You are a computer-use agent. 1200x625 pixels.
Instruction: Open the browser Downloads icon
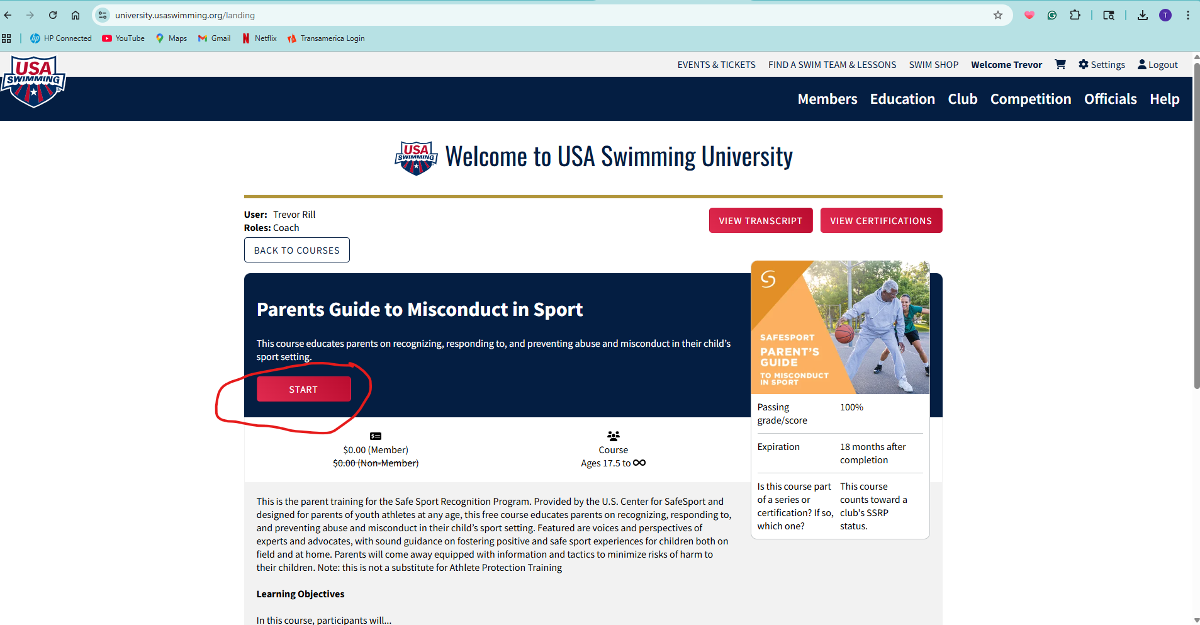coord(1141,15)
